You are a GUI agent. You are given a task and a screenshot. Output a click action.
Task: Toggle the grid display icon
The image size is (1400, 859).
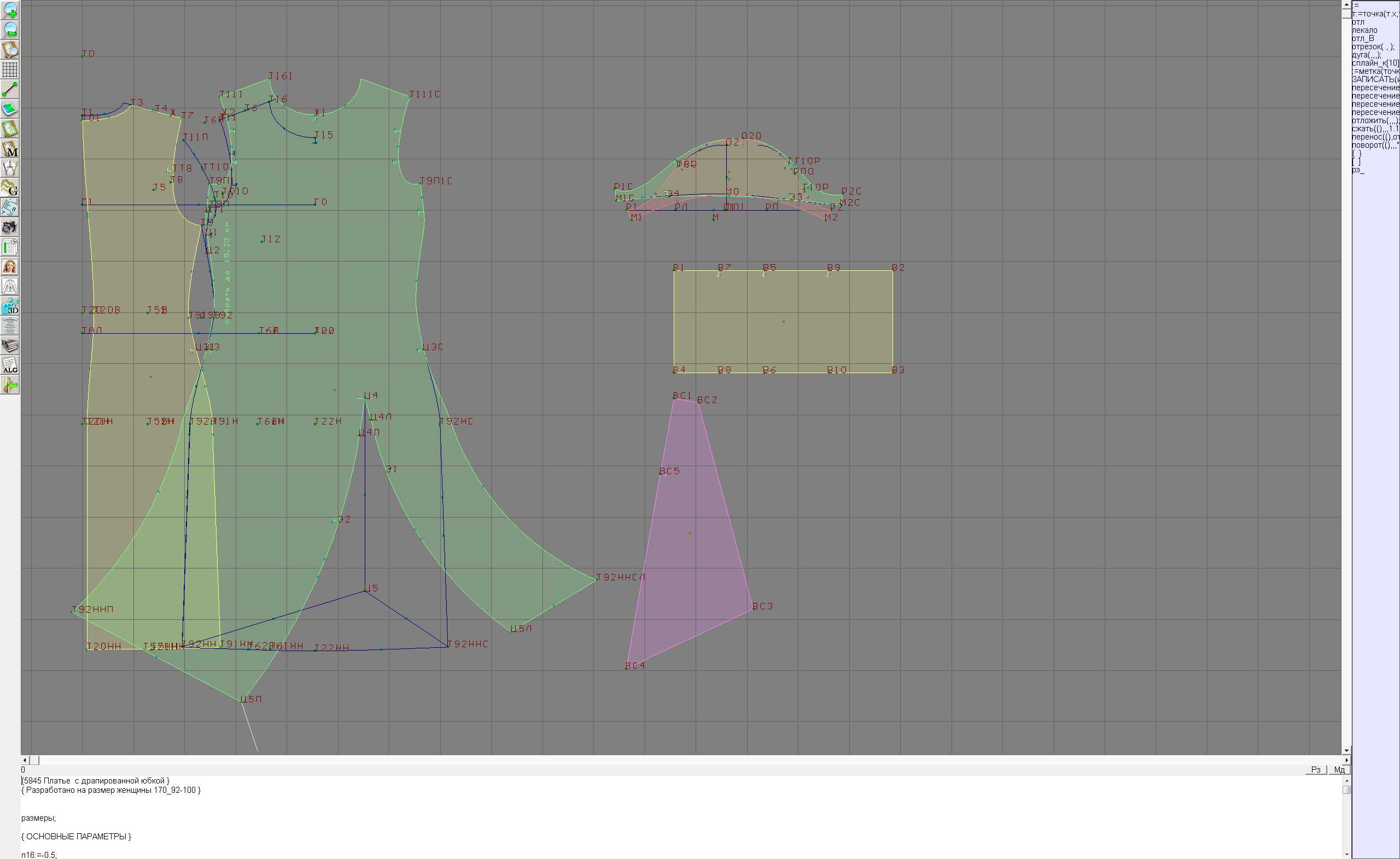coord(10,69)
